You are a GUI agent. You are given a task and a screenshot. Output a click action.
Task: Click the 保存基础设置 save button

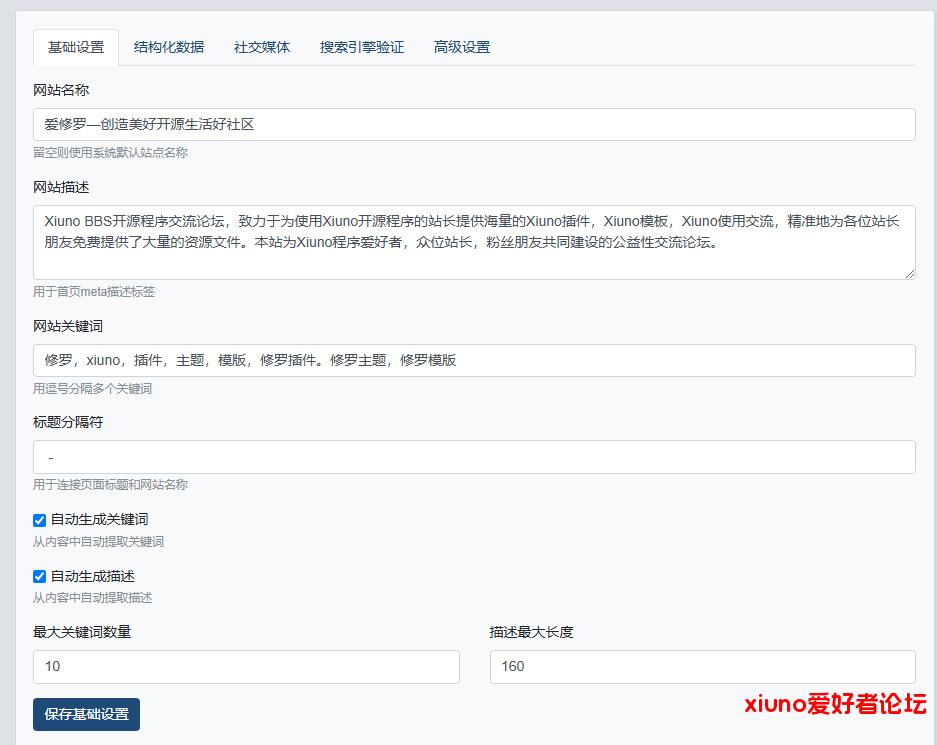click(x=86, y=714)
